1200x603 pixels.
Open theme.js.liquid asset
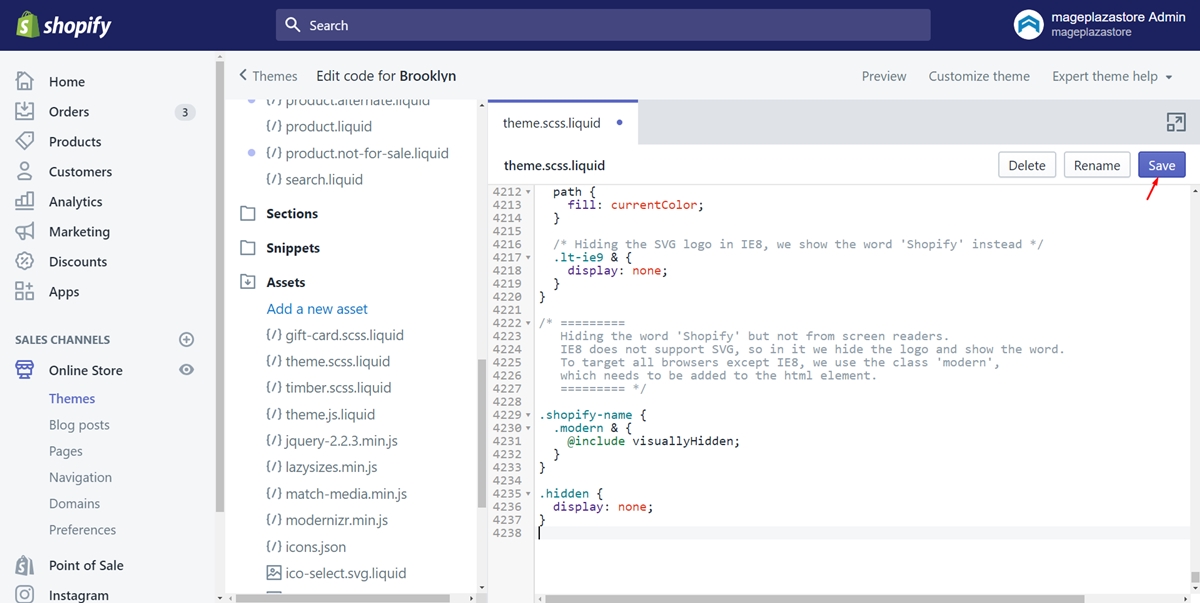point(330,414)
